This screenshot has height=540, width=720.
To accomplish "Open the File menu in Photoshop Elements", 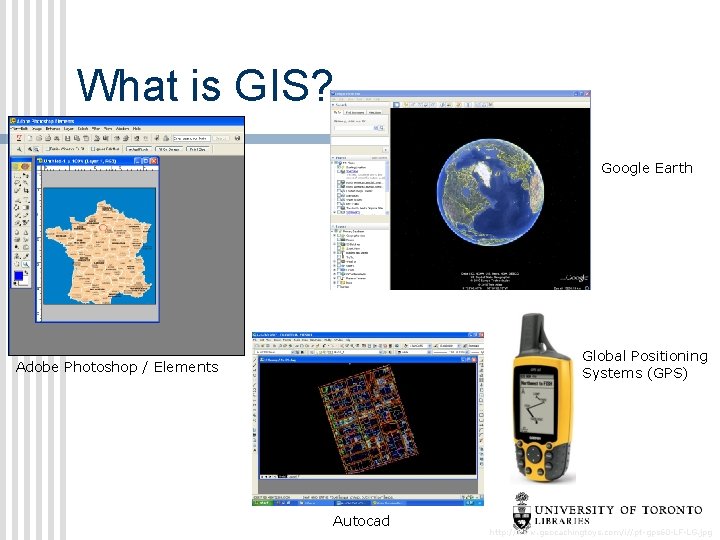I will tap(14, 129).
